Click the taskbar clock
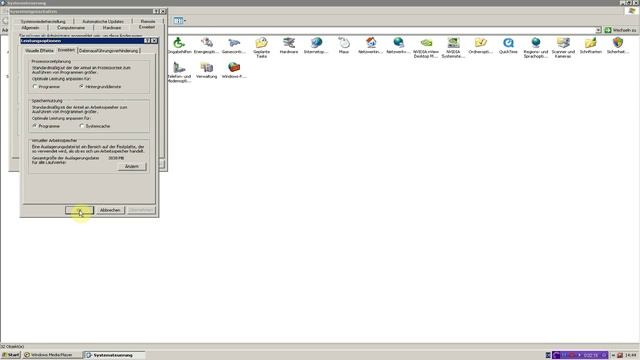This screenshot has height=360, width=640. click(631, 355)
